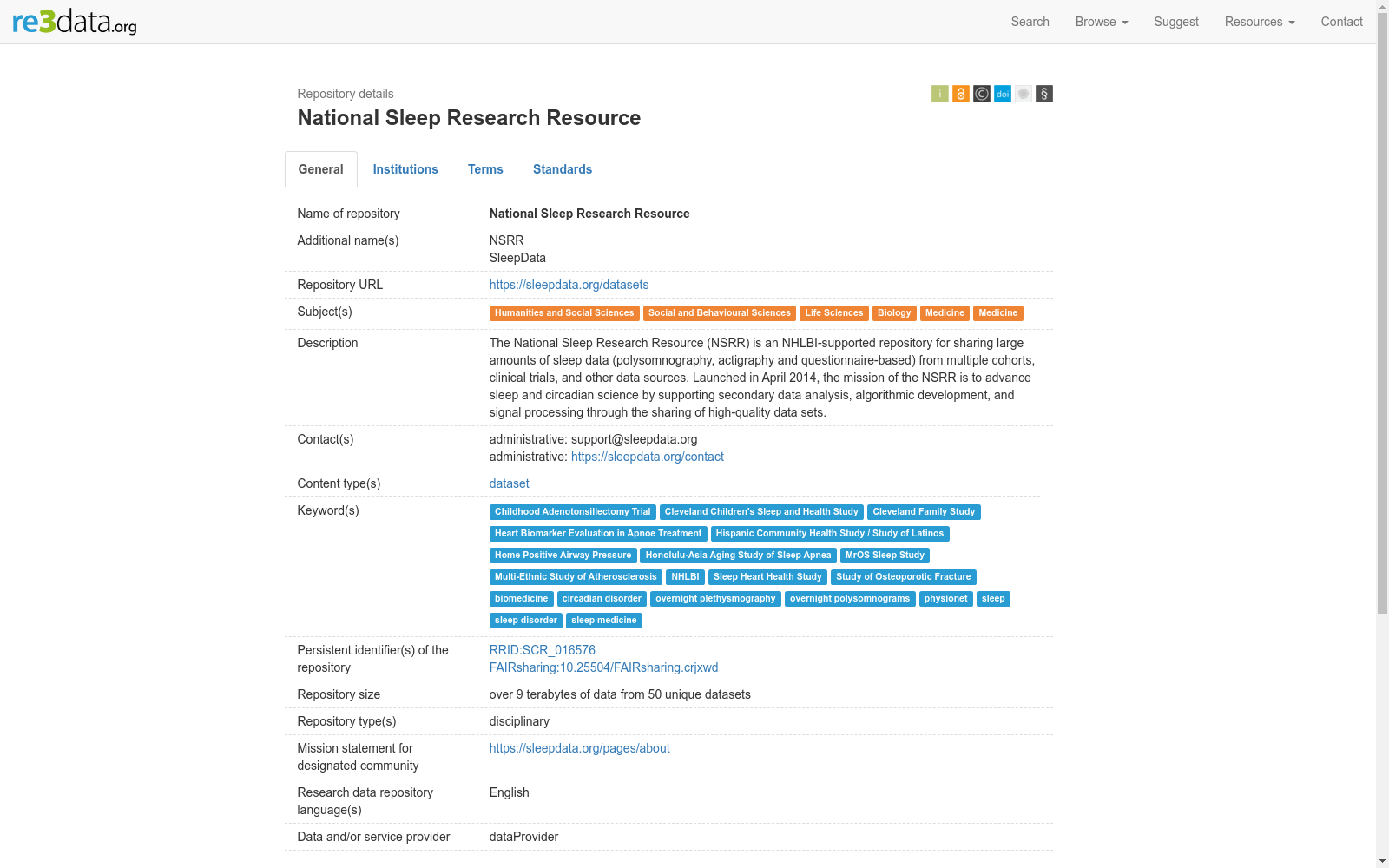This screenshot has height=868, width=1389.
Task: Expand the Resources dropdown menu
Action: click(1260, 22)
